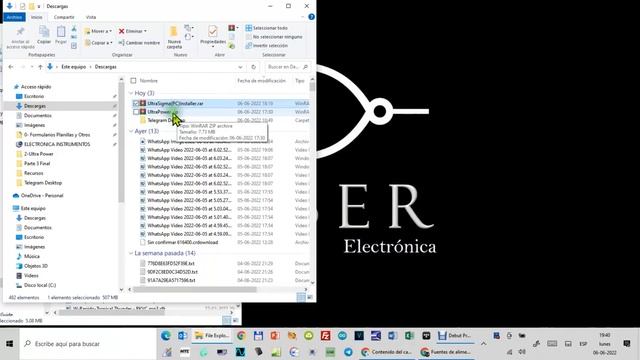The width and height of the screenshot is (640, 360).
Task: Open ELECTRONICA INSTRUMENTOS folder in sidebar
Action: pyautogui.click(x=57, y=144)
